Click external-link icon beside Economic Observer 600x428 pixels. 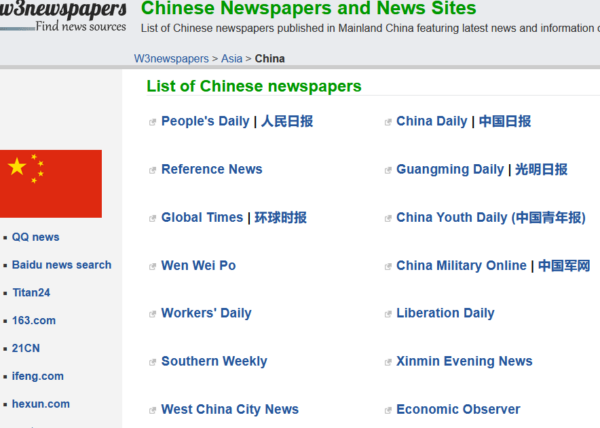pos(388,410)
